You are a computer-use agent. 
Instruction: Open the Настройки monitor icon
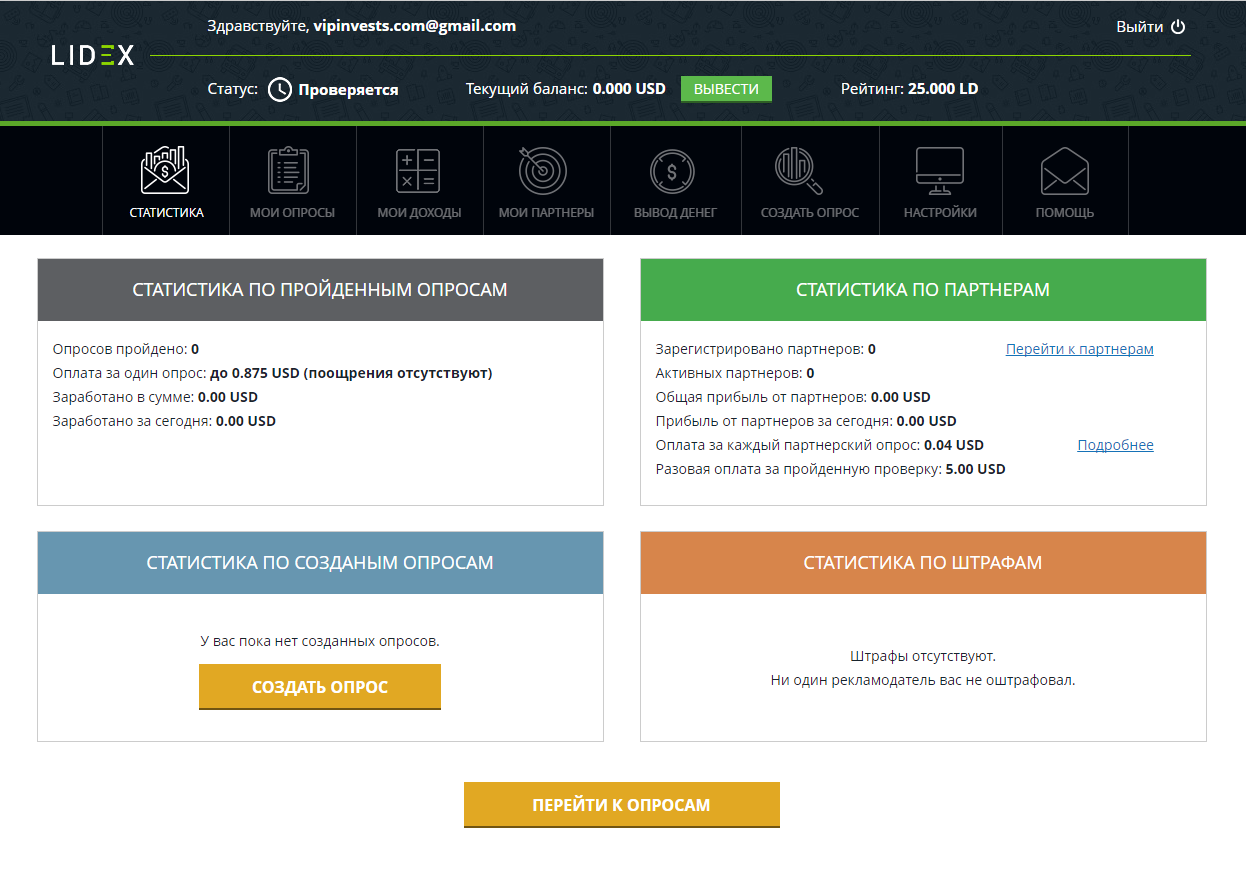[940, 171]
